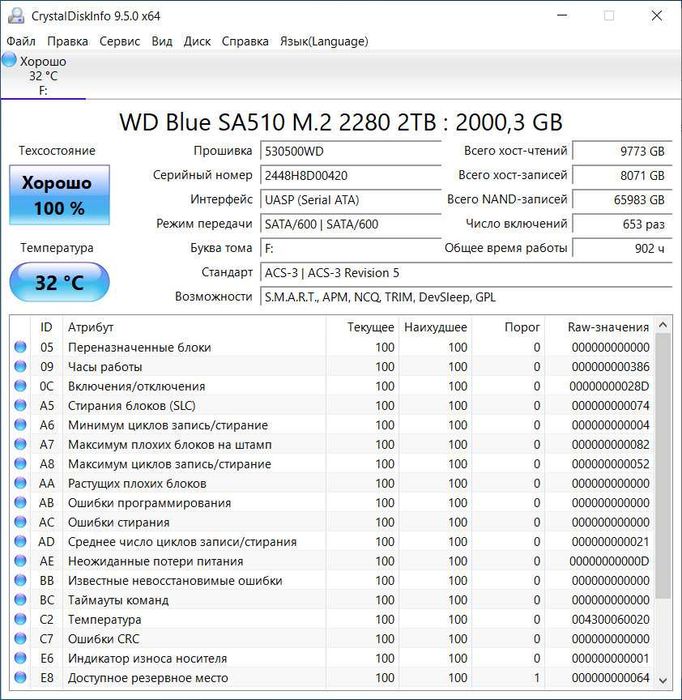The height and width of the screenshot is (700, 682).
Task: Click status icon of row C2 Температура
Action: (21, 619)
